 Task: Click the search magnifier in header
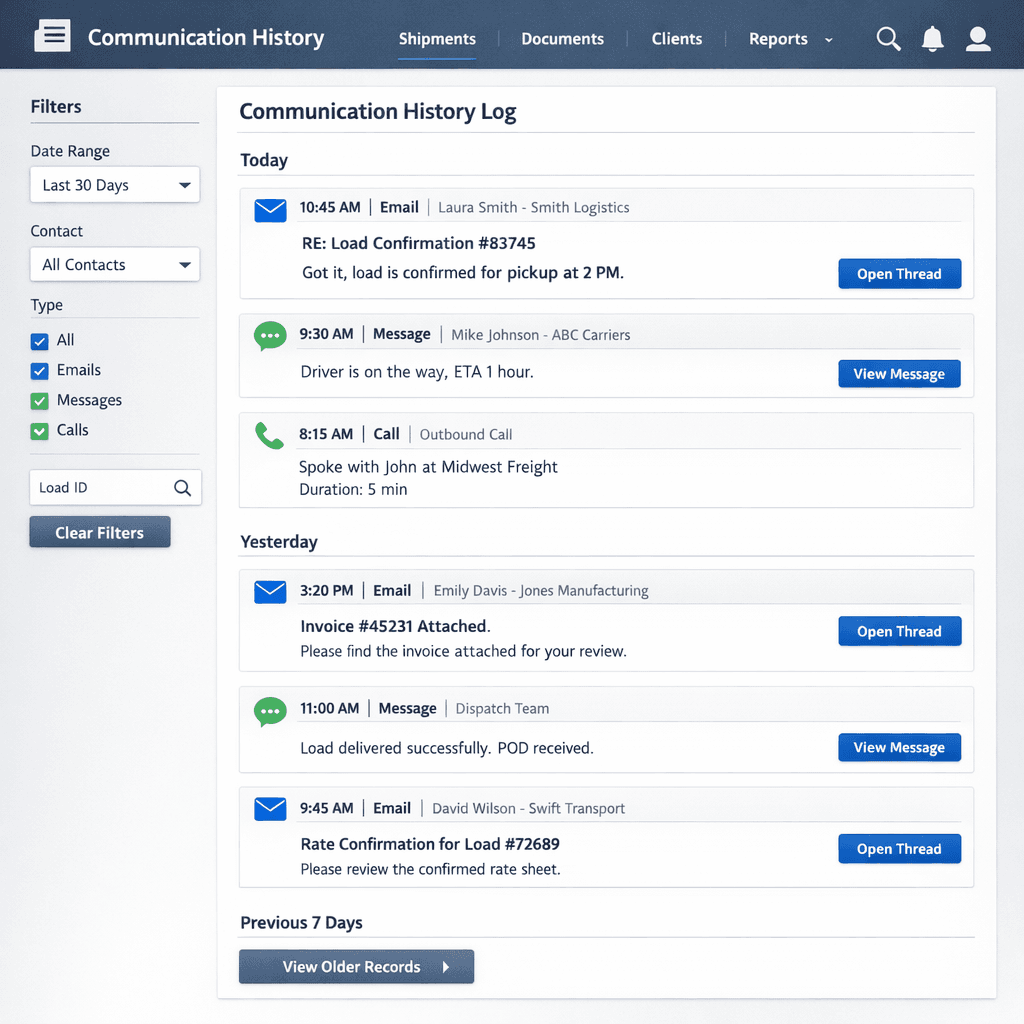pyautogui.click(x=888, y=39)
